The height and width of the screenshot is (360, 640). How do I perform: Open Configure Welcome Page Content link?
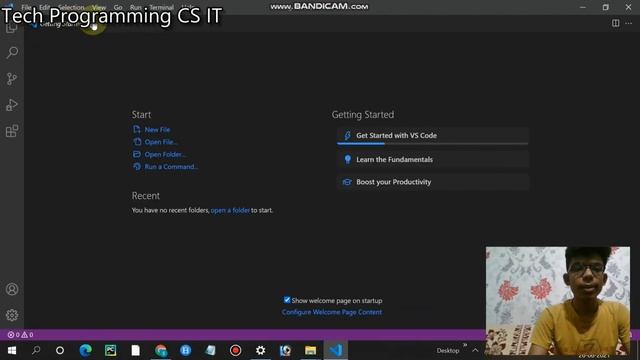pyautogui.click(x=332, y=312)
